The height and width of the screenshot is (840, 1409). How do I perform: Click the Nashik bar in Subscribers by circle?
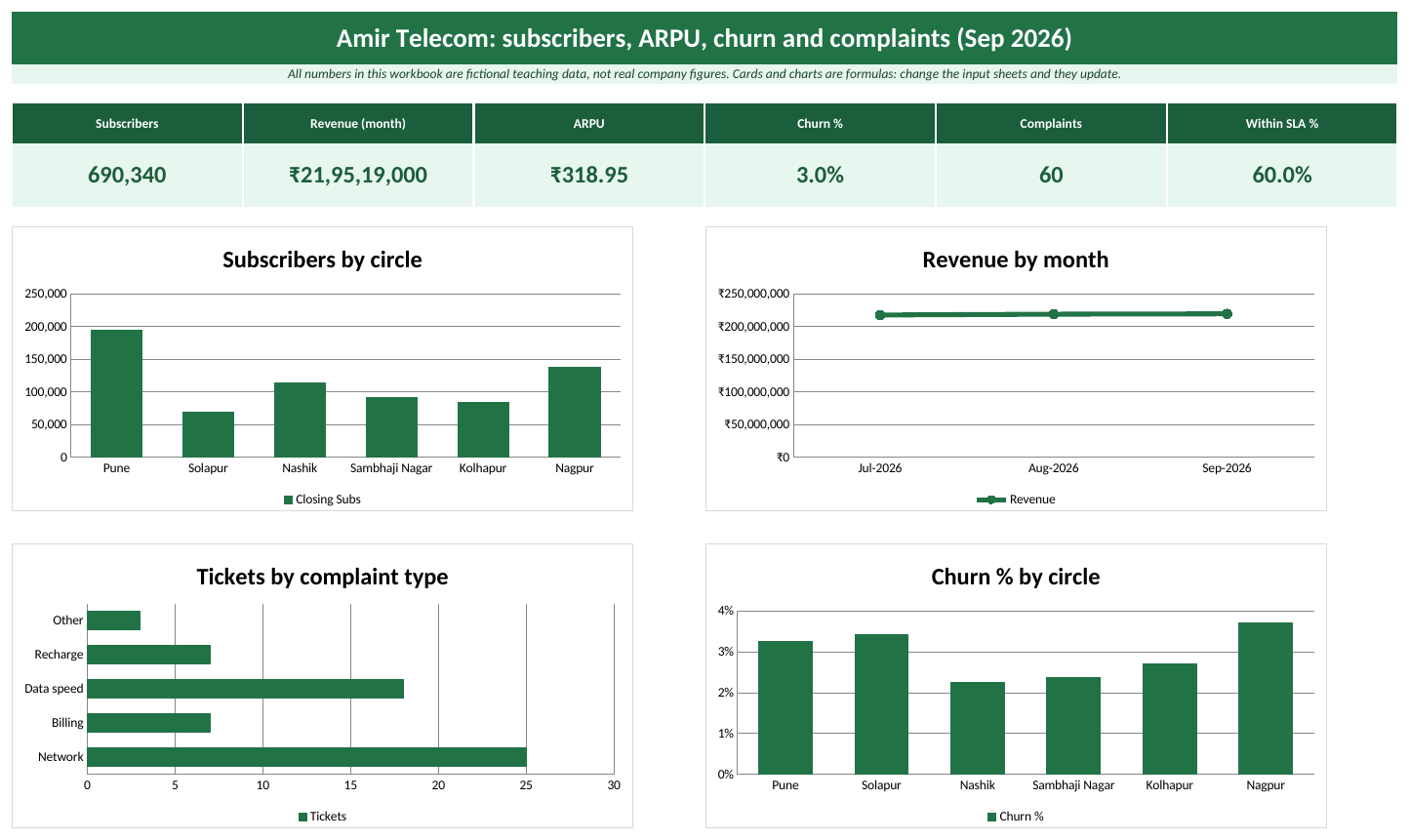pyautogui.click(x=300, y=420)
